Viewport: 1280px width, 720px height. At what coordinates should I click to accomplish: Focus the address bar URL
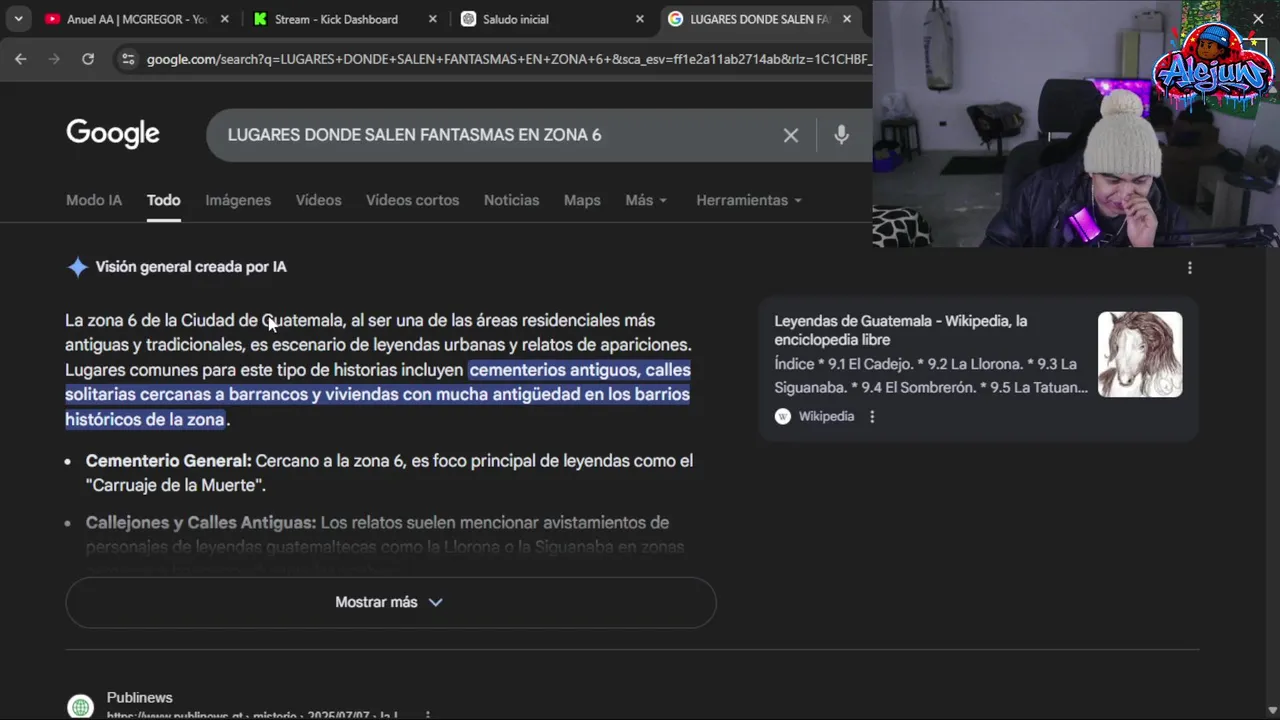pyautogui.click(x=508, y=60)
